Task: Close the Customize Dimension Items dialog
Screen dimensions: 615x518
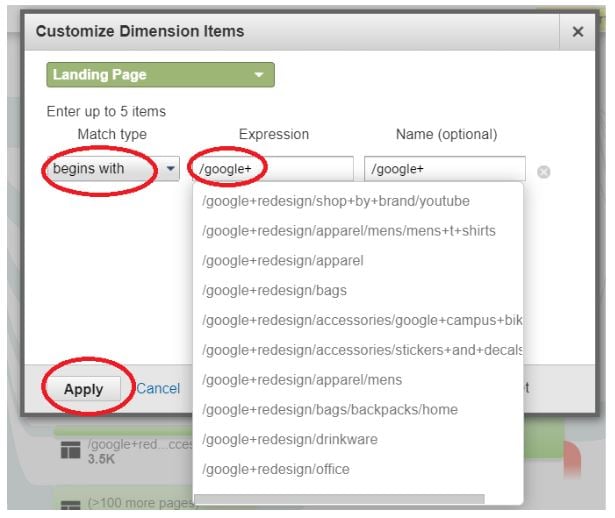Action: click(x=578, y=32)
